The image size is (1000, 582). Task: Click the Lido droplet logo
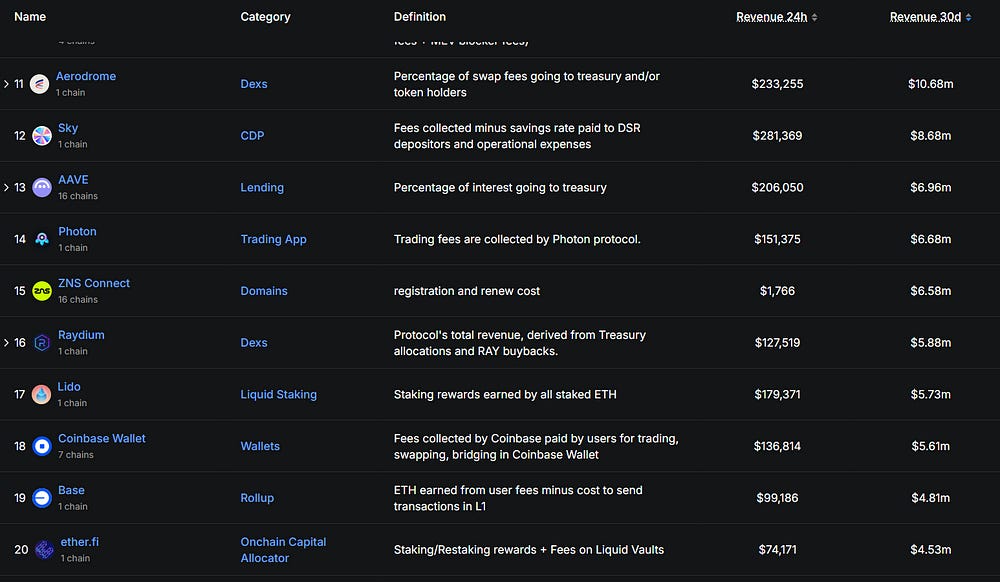[x=41, y=395]
